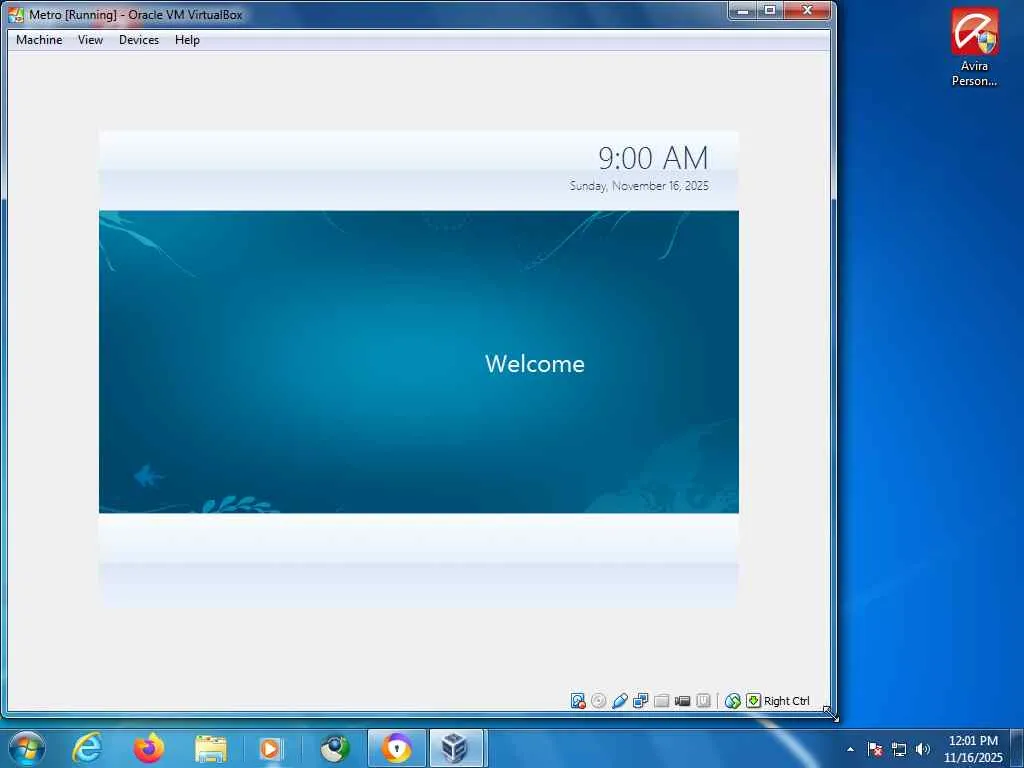Open the Machine menu
The width and height of the screenshot is (1024, 768).
(x=39, y=40)
